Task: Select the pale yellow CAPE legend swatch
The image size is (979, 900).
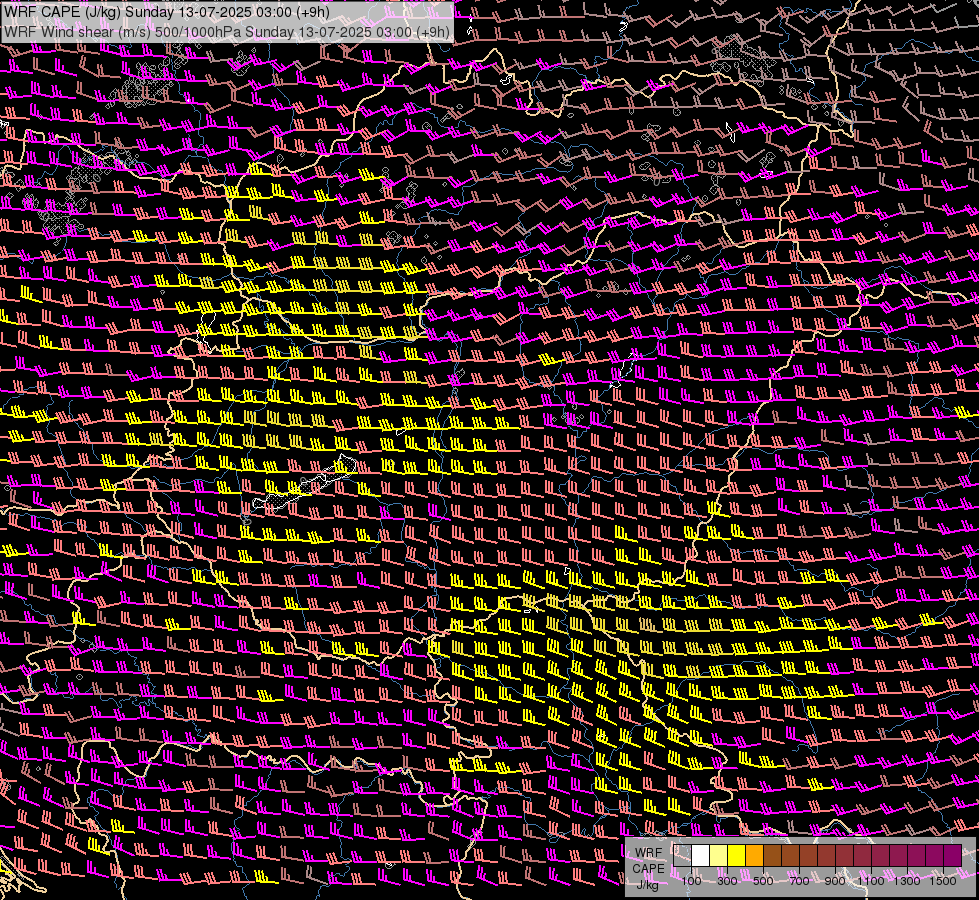Action: 719,856
